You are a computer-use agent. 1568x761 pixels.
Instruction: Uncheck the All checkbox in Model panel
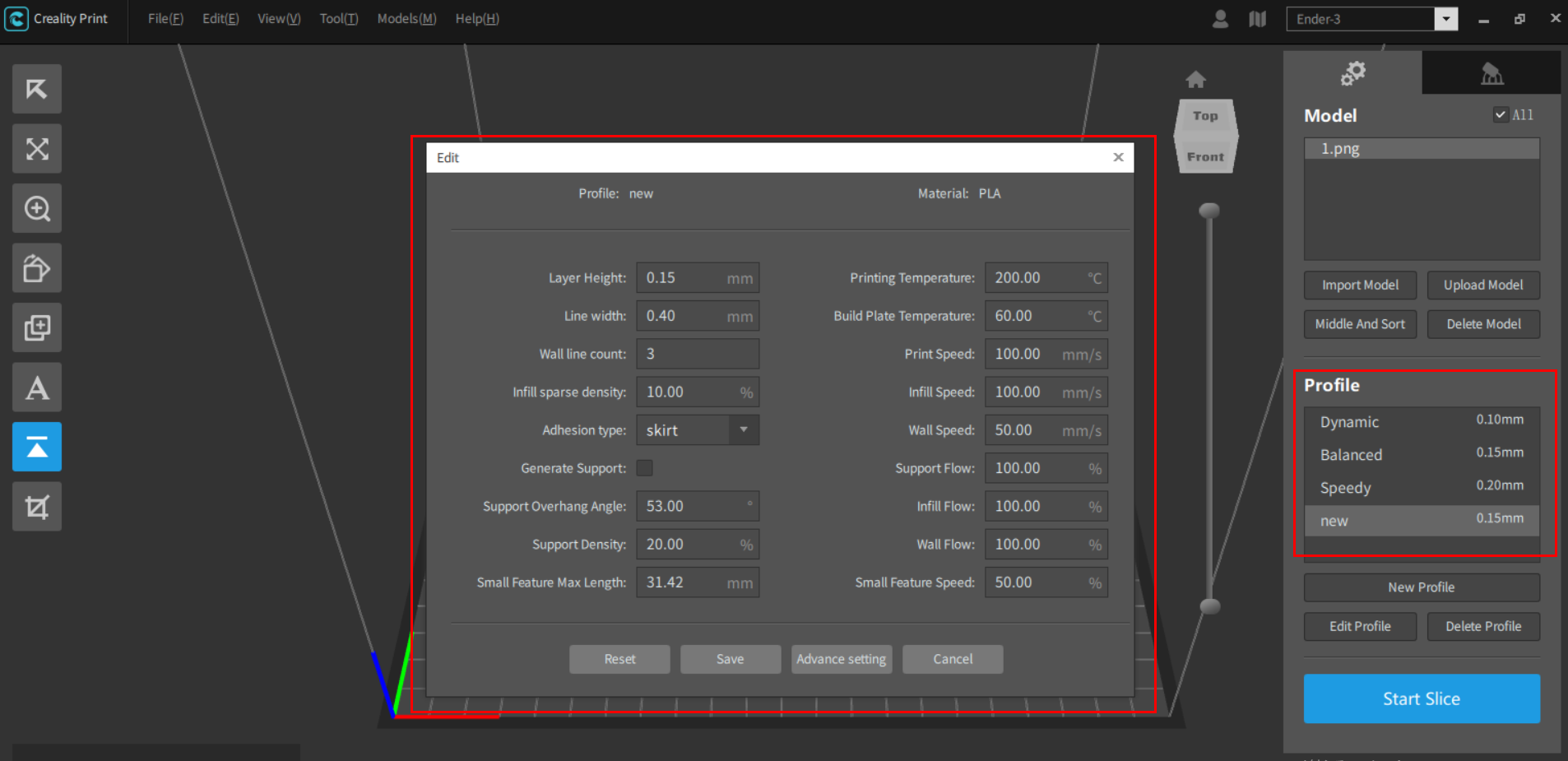[x=1500, y=114]
